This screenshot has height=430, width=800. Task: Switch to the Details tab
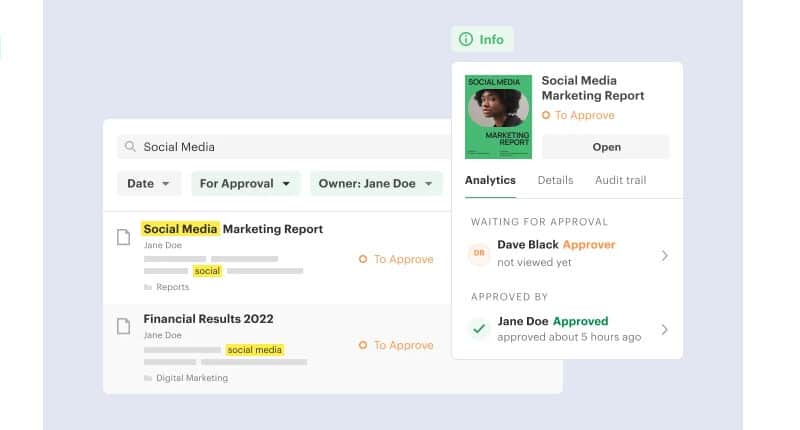pos(555,180)
